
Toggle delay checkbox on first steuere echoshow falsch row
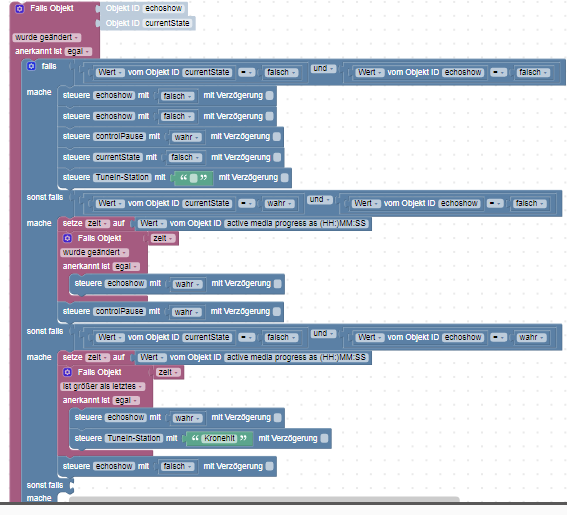[270, 96]
